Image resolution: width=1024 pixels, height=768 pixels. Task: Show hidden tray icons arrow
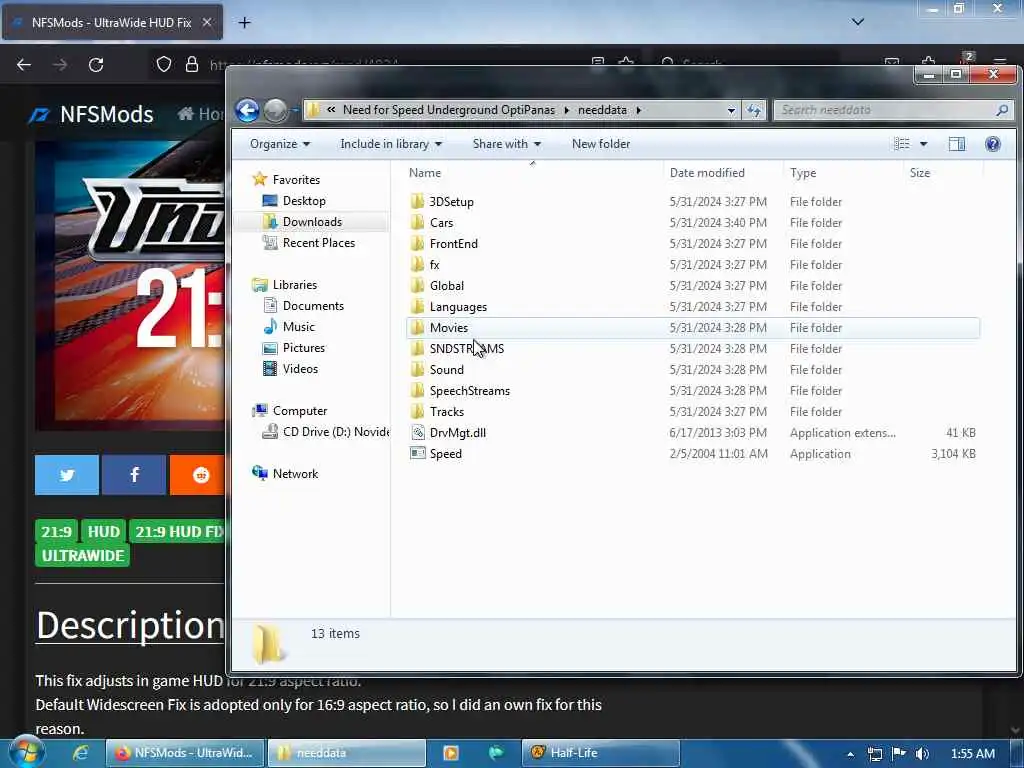850,754
